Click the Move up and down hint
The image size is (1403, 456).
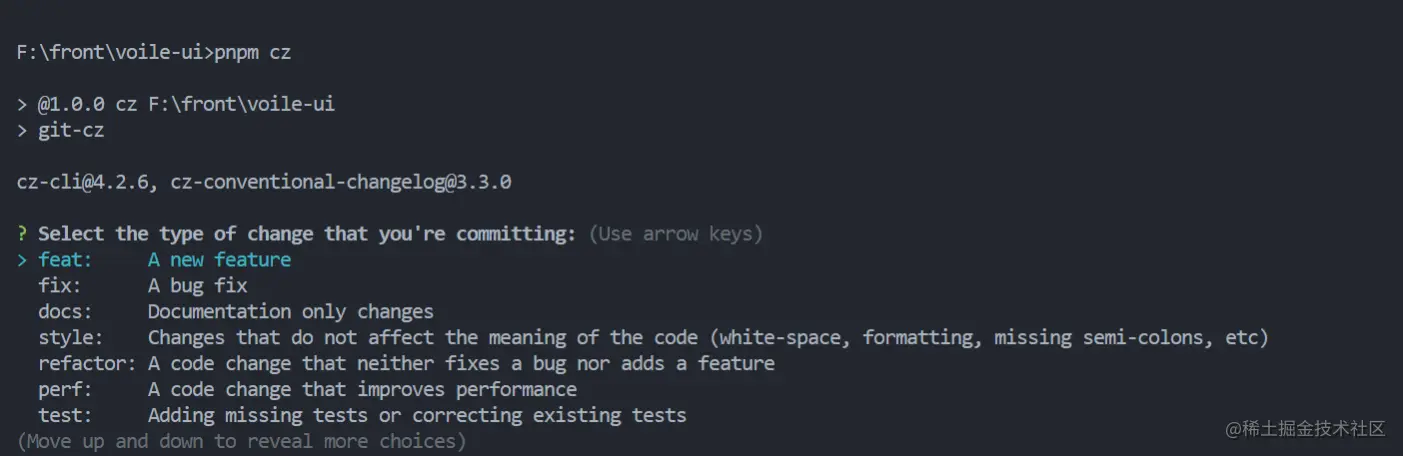[241, 441]
